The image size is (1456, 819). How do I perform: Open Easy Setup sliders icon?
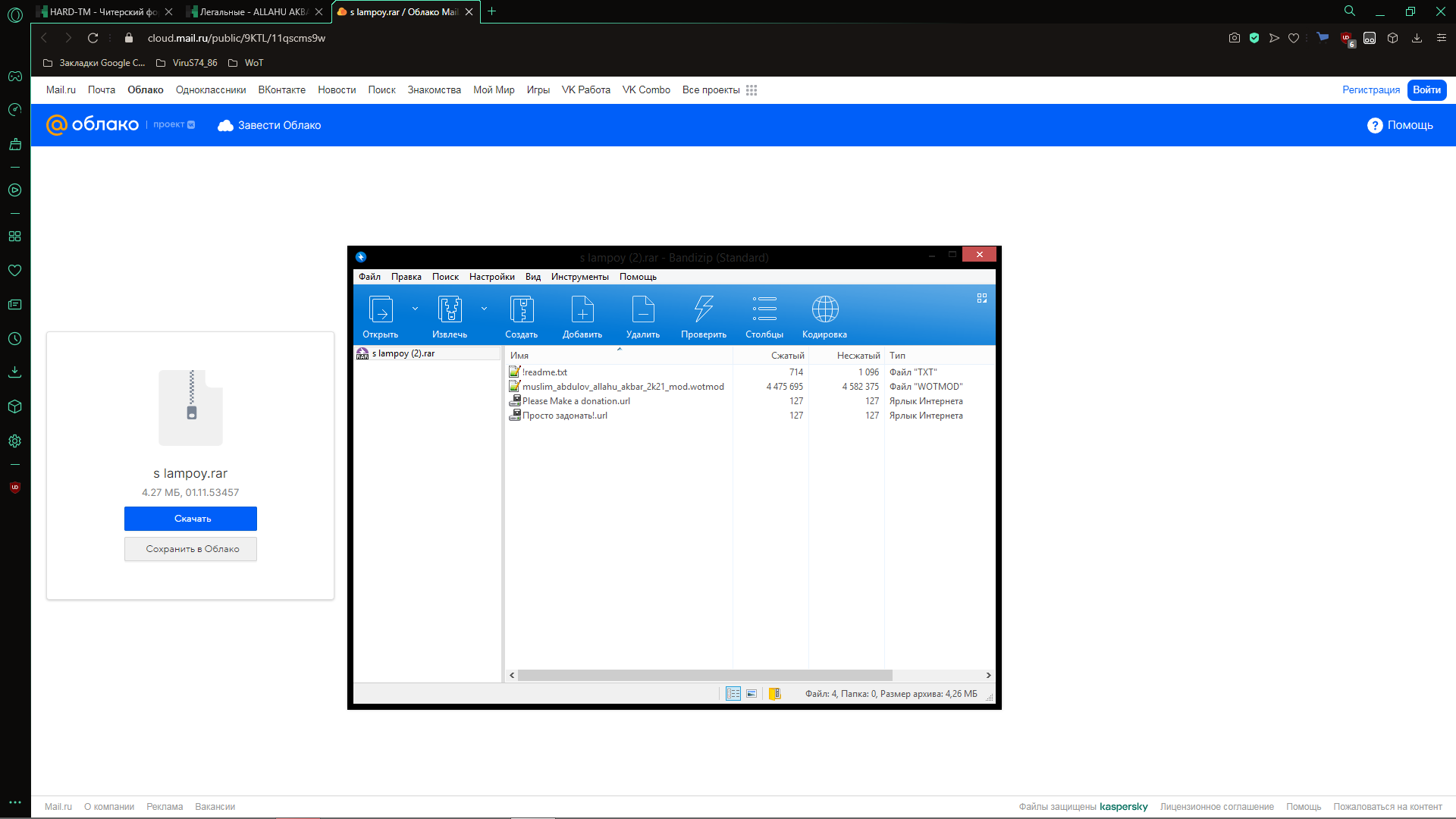click(1442, 38)
